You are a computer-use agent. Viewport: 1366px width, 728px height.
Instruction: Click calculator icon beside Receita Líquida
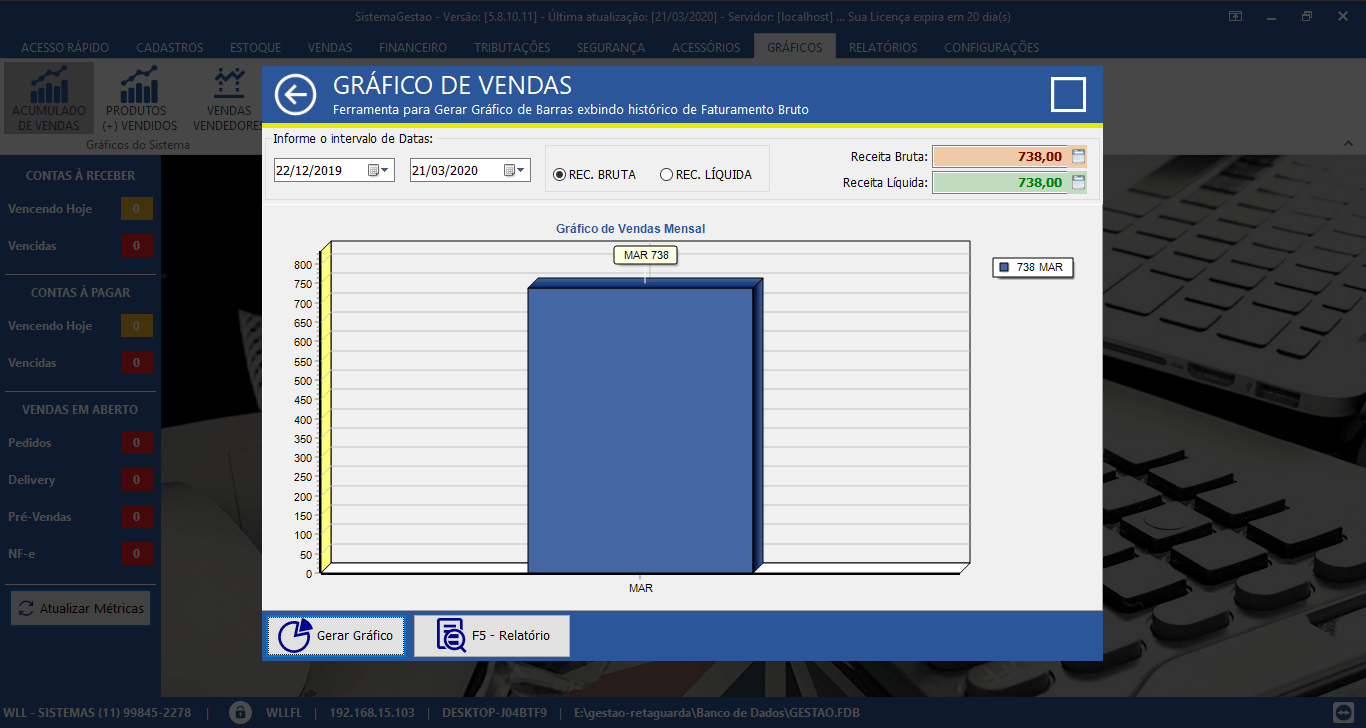click(x=1078, y=182)
